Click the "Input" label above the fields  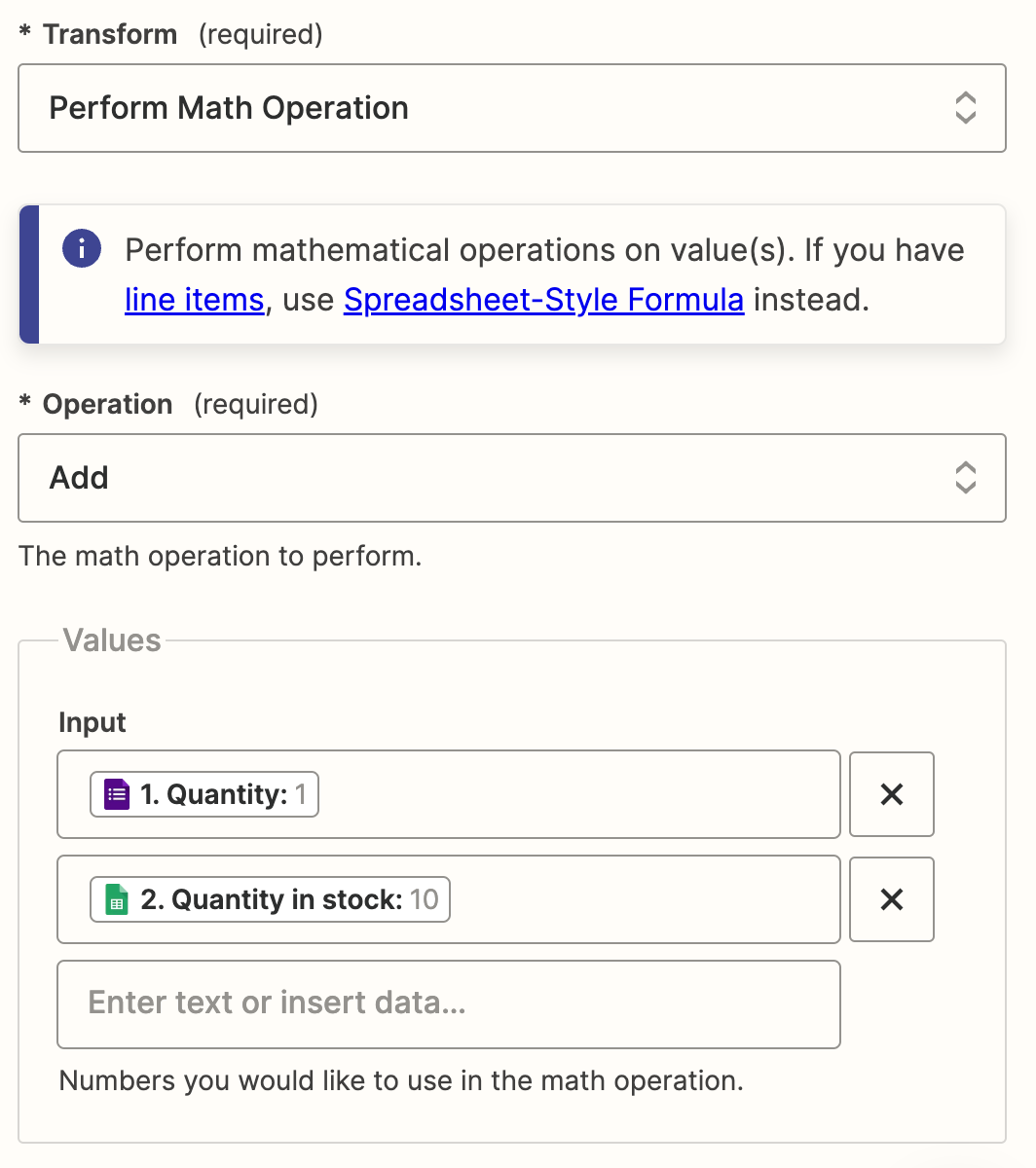(x=92, y=722)
